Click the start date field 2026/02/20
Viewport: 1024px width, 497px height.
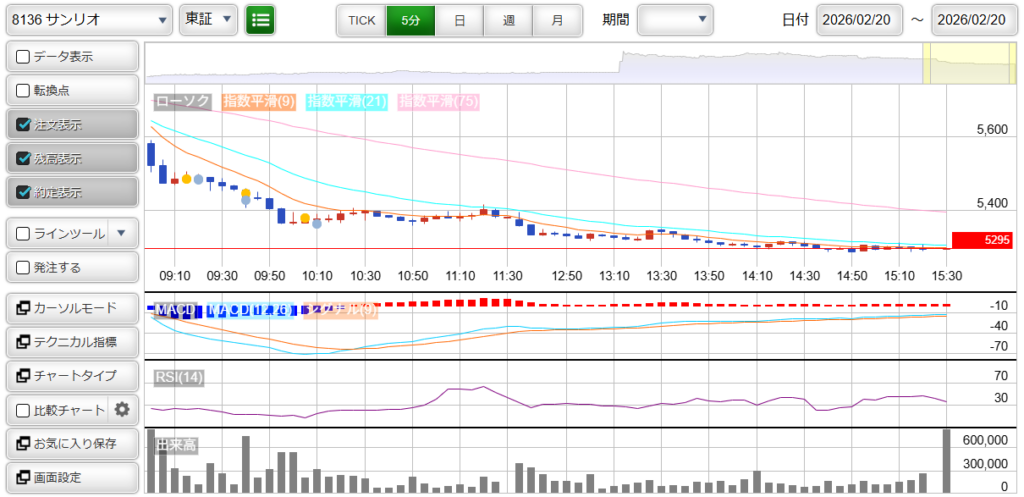860,20
